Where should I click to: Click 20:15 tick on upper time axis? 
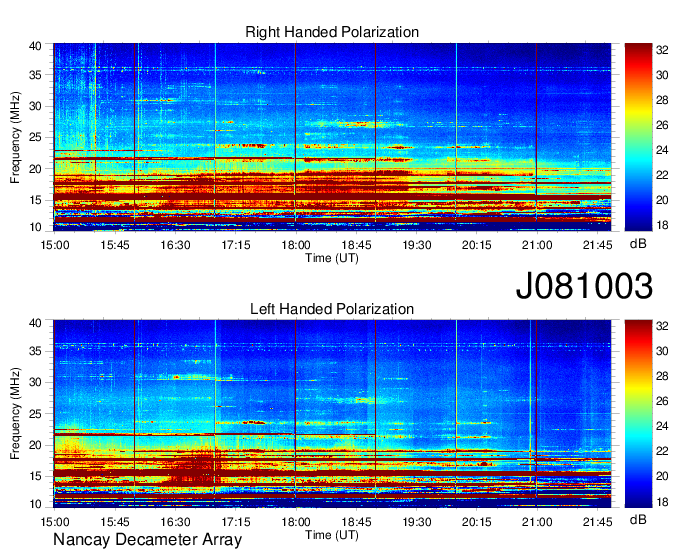pyautogui.click(x=477, y=245)
